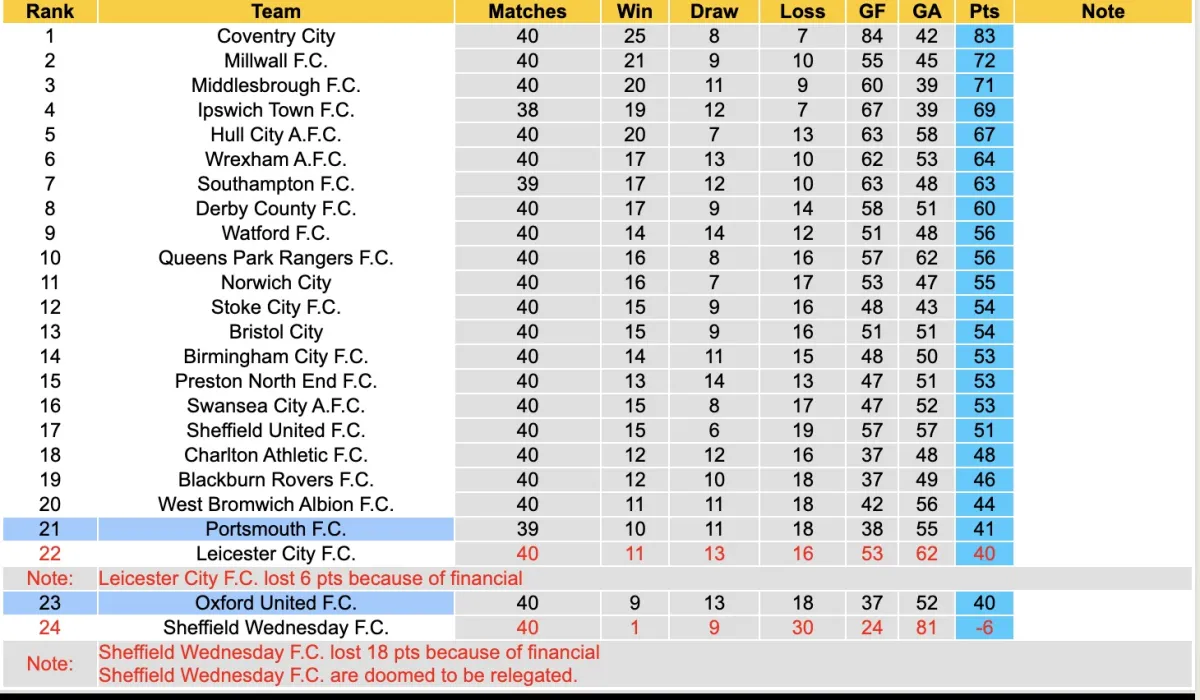Select Ipswich Town F.C. in the table
Screen dimensions: 1200x700
[x=276, y=110]
